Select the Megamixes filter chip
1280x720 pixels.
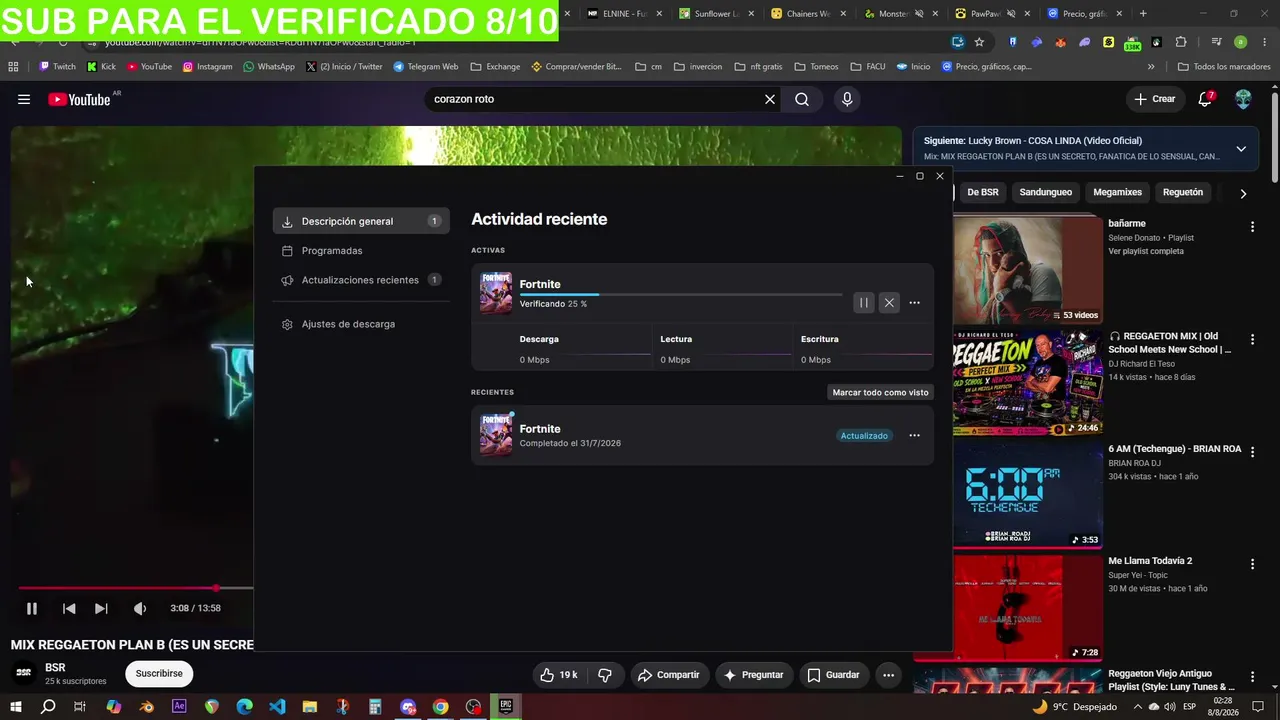[1117, 192]
